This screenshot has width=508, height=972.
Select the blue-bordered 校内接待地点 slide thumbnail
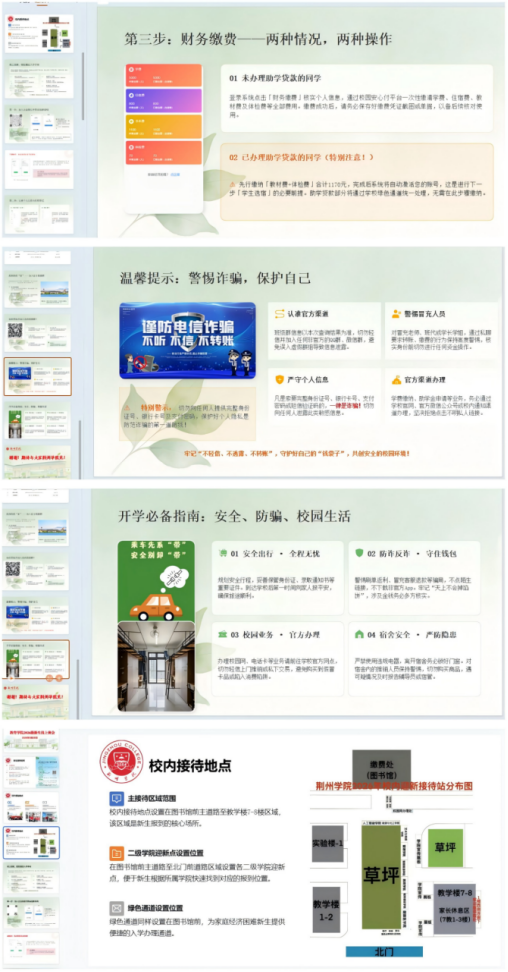pos(31,842)
